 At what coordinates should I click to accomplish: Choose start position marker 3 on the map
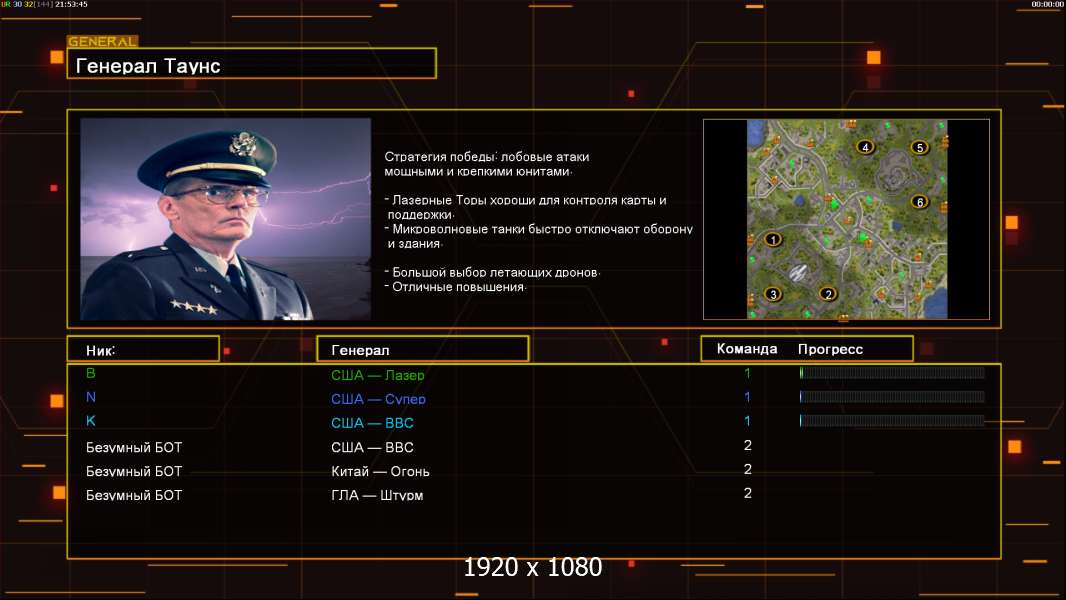772,294
